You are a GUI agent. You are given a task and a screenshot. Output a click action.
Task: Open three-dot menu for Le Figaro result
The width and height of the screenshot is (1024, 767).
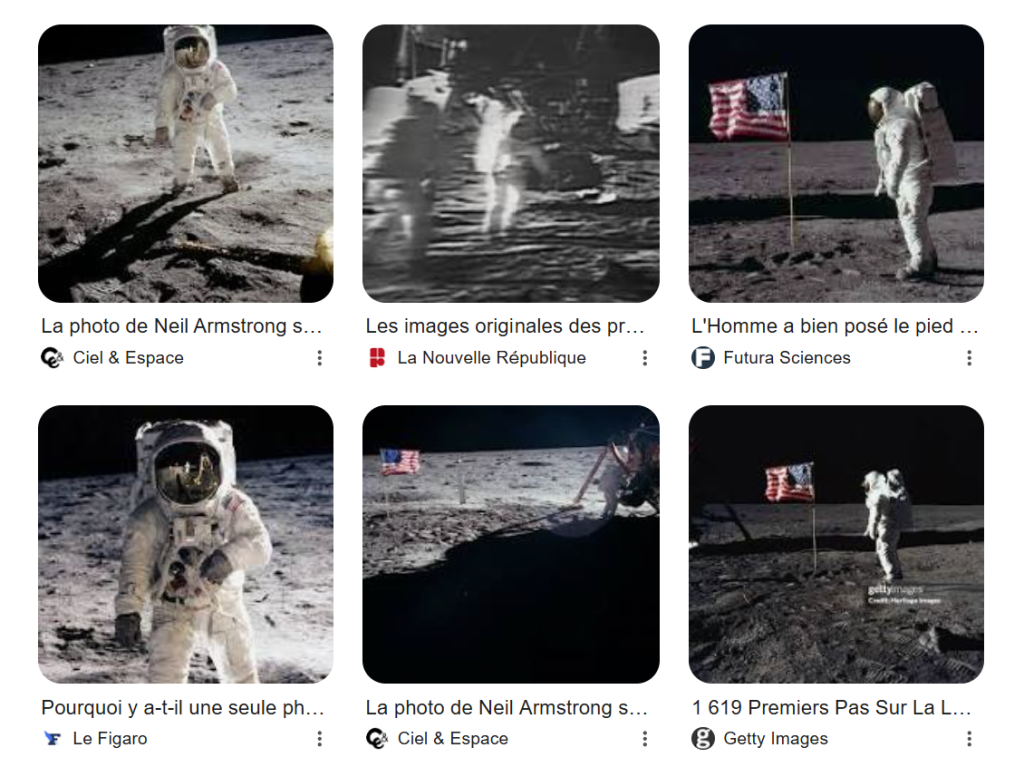(319, 738)
